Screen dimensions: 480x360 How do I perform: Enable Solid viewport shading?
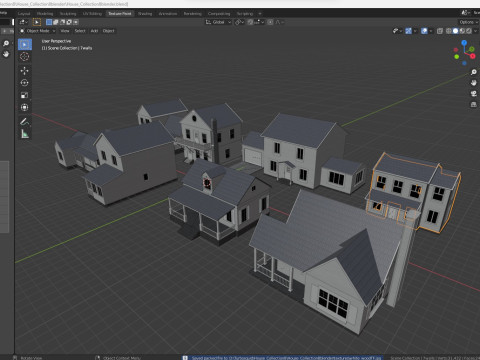[x=455, y=31]
